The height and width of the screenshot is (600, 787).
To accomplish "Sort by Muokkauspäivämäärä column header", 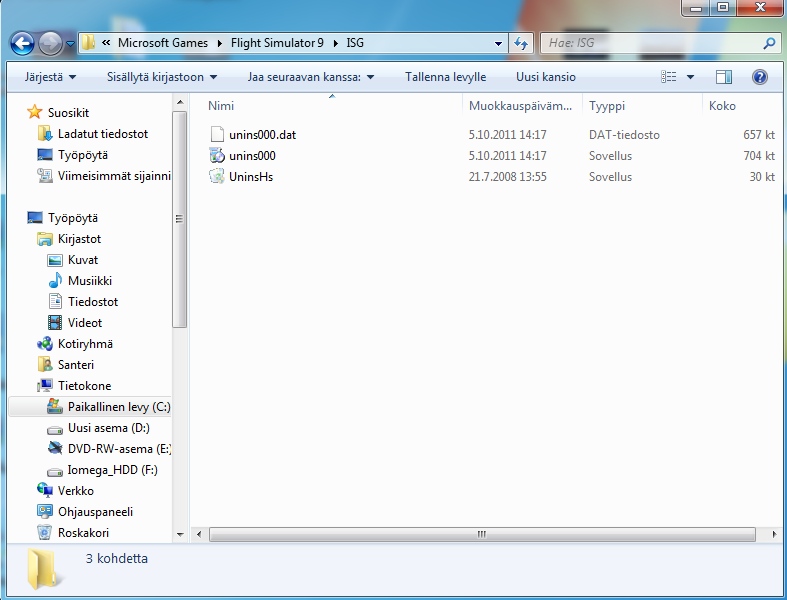I will [x=522, y=105].
